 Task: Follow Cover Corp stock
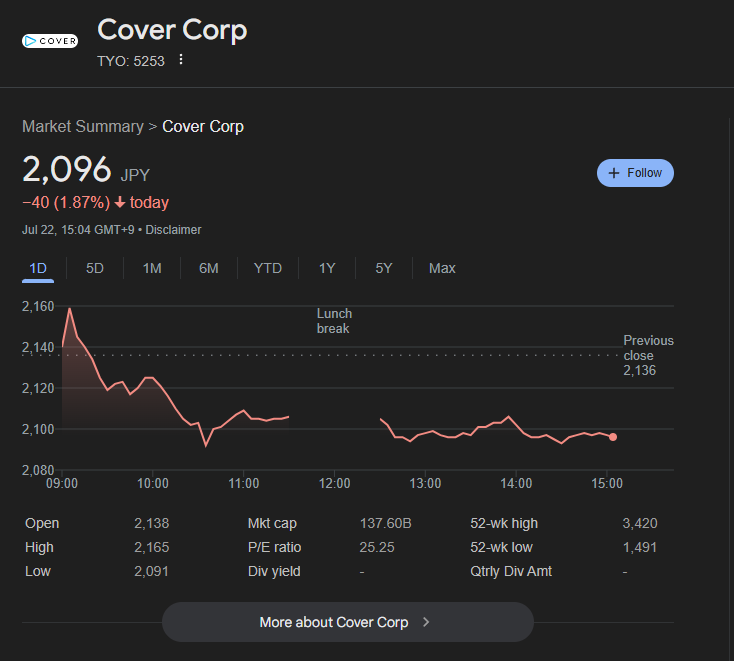pos(635,173)
